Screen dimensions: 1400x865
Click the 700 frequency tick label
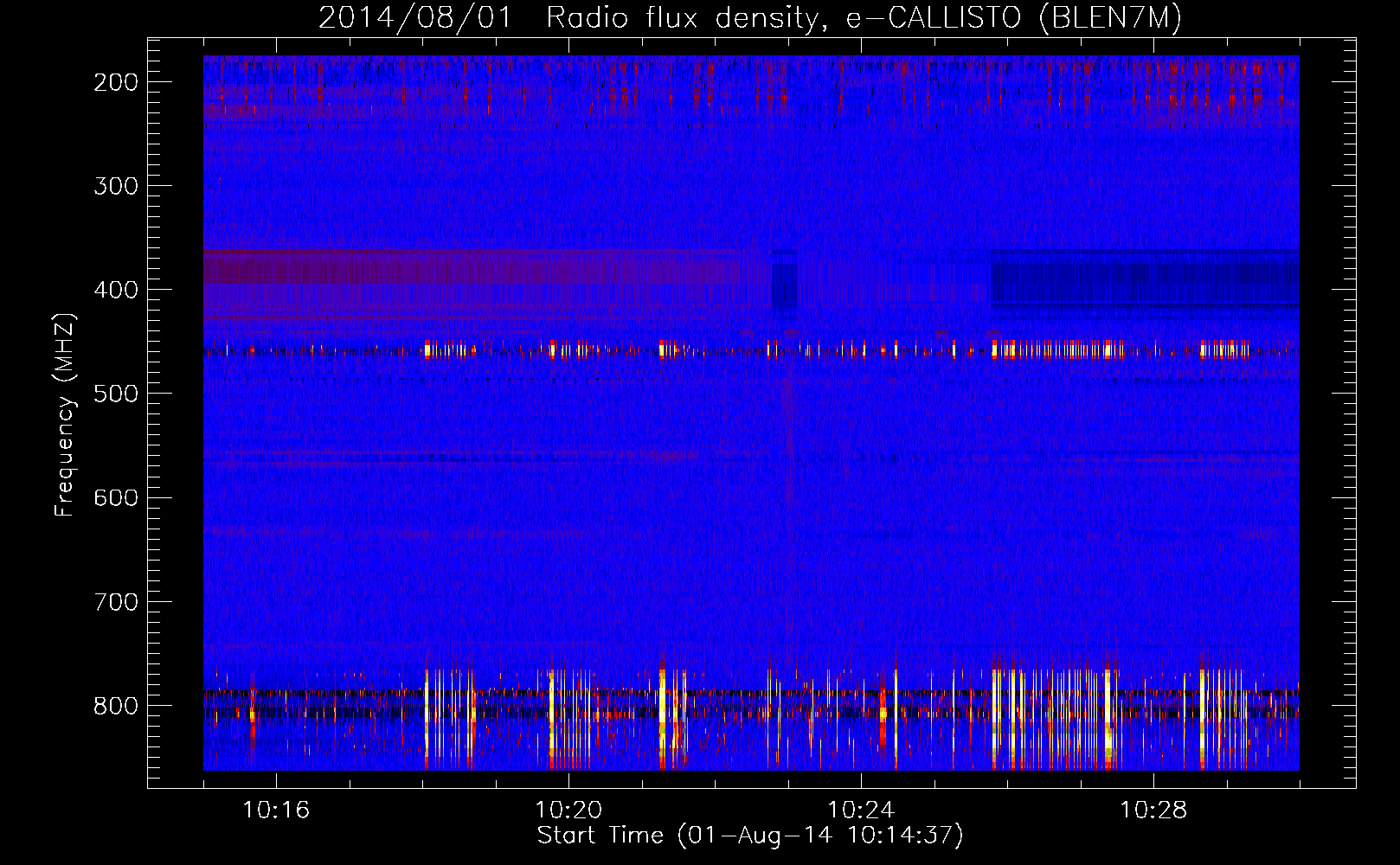click(x=116, y=601)
